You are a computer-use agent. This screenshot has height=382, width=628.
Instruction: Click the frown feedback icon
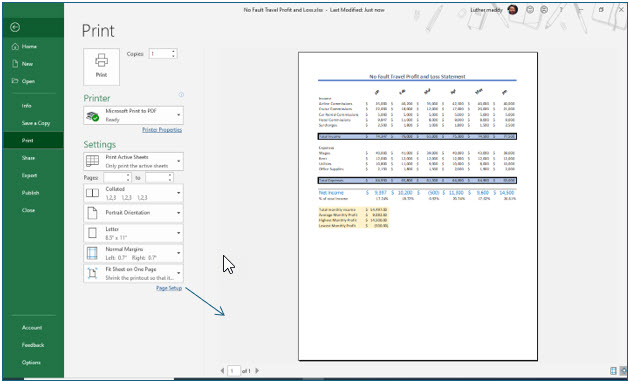tap(544, 10)
